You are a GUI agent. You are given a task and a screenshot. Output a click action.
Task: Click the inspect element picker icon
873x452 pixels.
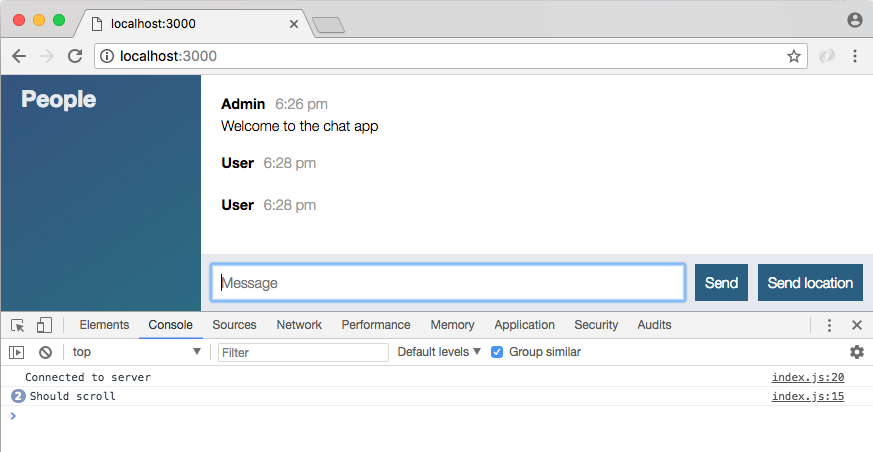[x=18, y=325]
